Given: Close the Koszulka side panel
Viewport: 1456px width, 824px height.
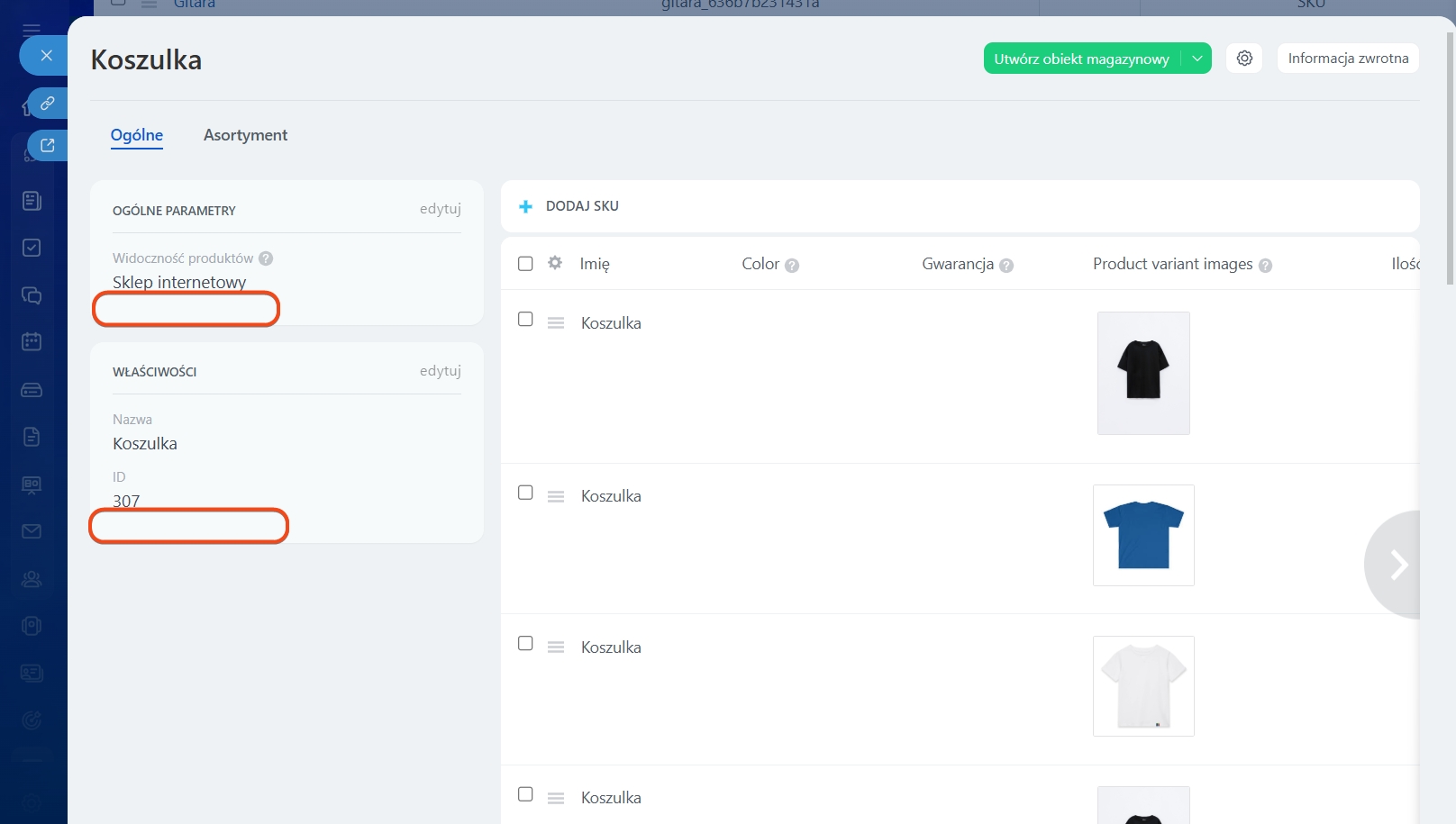Looking at the screenshot, I should [47, 56].
